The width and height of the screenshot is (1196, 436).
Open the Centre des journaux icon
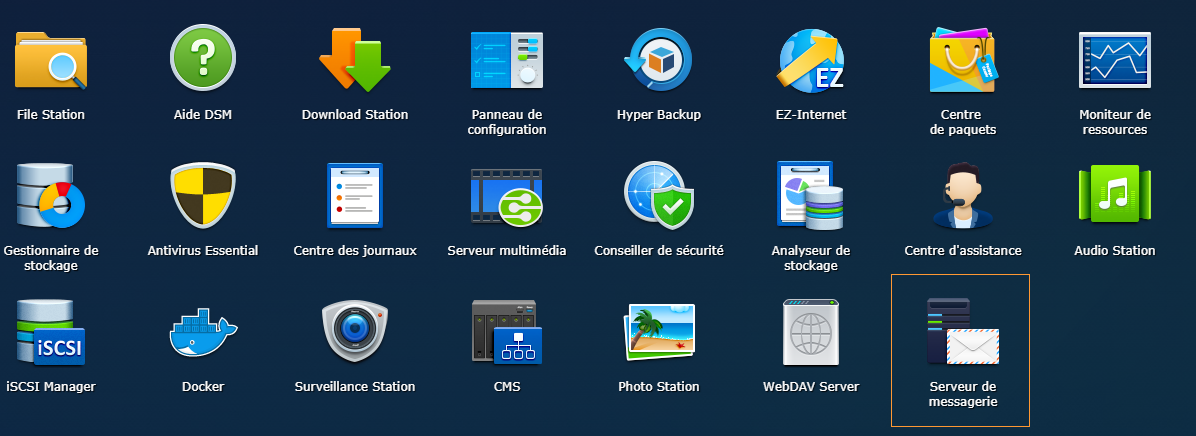tap(355, 195)
